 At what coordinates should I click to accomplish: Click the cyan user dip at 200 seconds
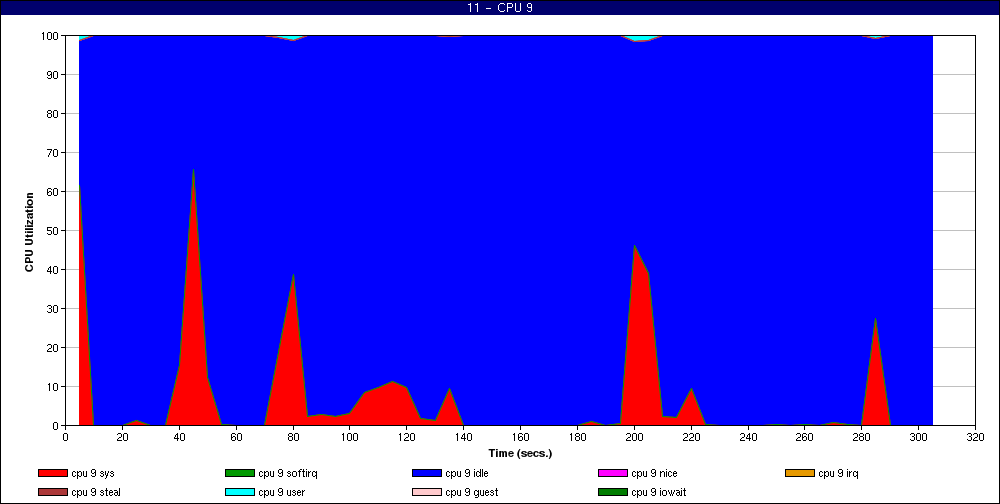pyautogui.click(x=640, y=38)
